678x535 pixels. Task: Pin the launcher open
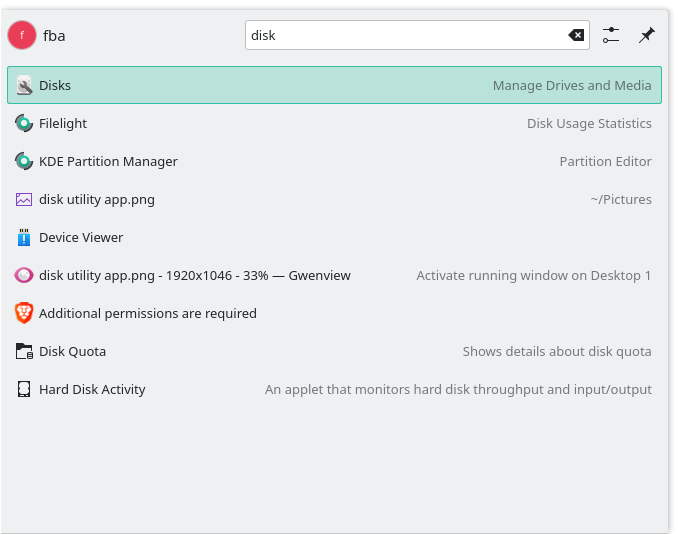647,35
